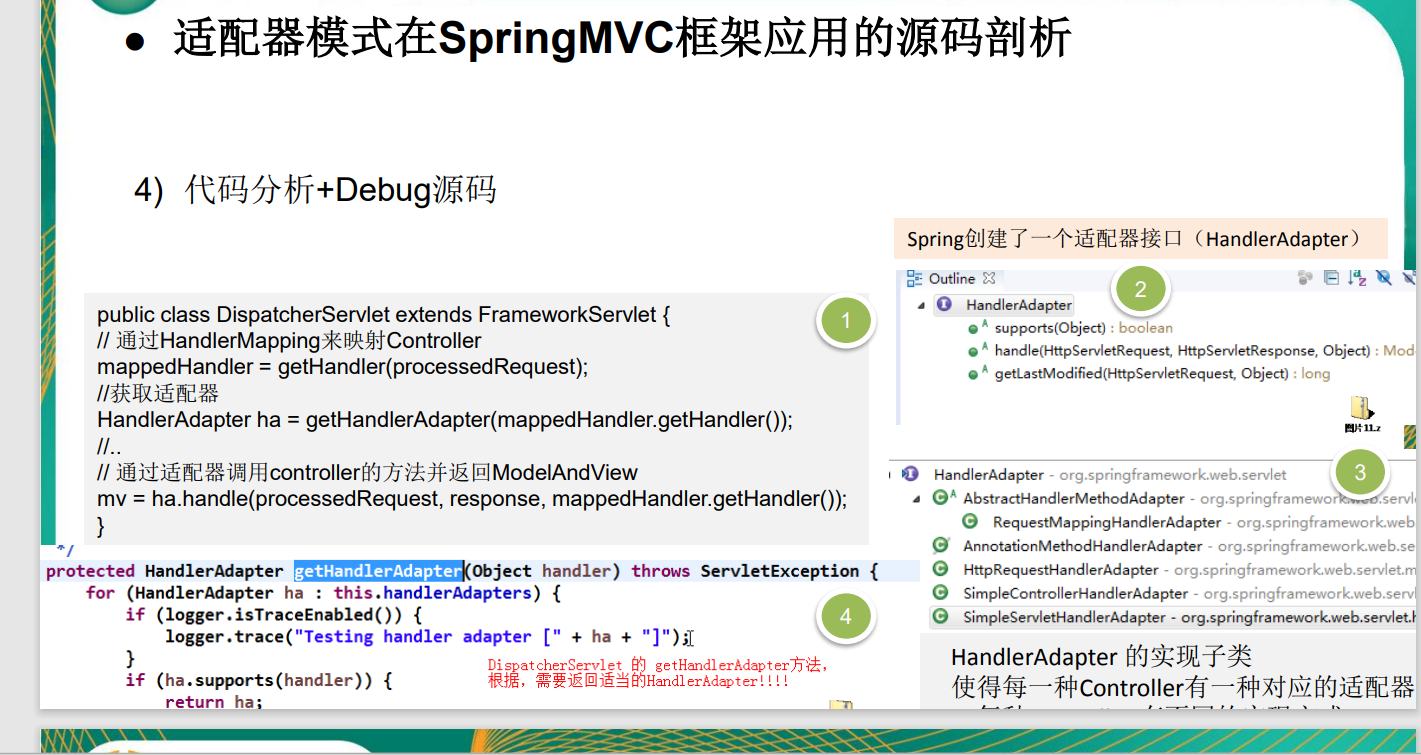Click the mv = ha.handle(processedRequest, response...) line
This screenshot has height=755, width=1421.
[x=471, y=498]
